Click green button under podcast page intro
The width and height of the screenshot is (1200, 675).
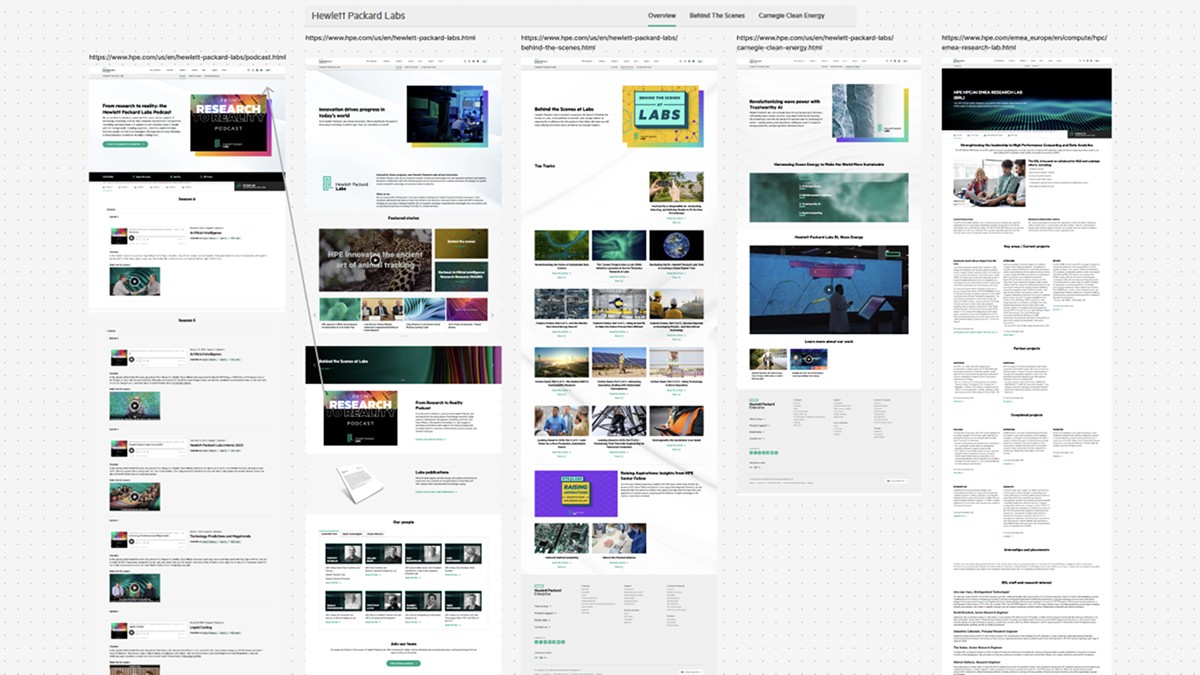click(x=125, y=144)
